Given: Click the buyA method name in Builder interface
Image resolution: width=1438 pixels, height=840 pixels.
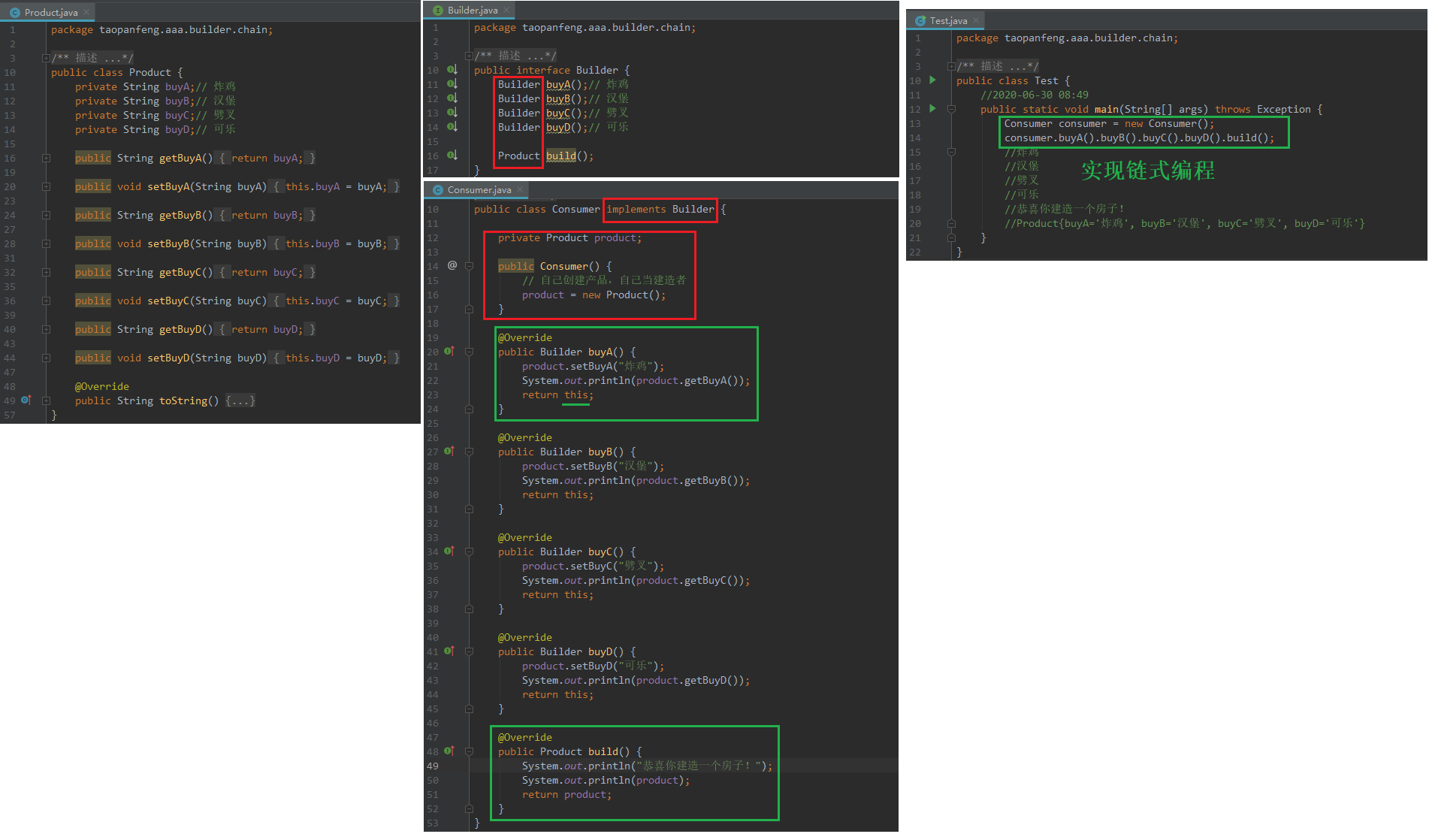Looking at the screenshot, I should 558,84.
